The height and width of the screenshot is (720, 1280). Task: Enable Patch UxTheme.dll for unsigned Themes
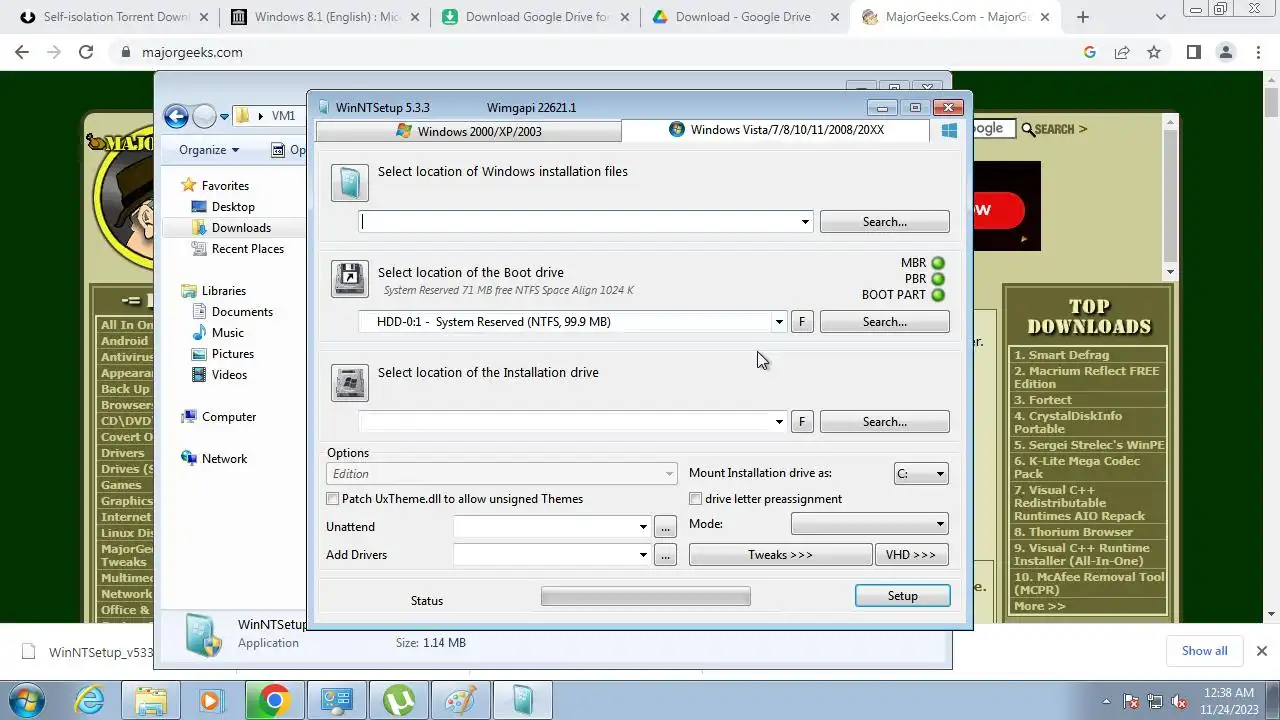click(333, 499)
